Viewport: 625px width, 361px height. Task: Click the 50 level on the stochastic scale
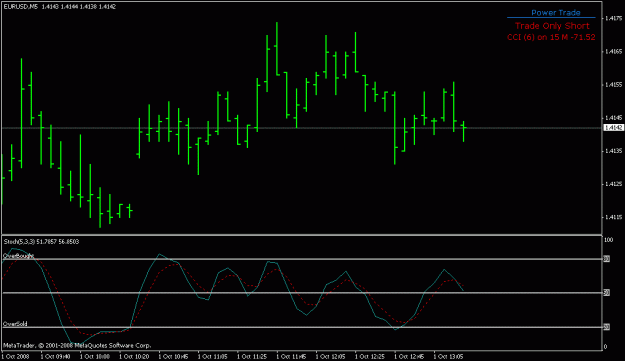(607, 293)
